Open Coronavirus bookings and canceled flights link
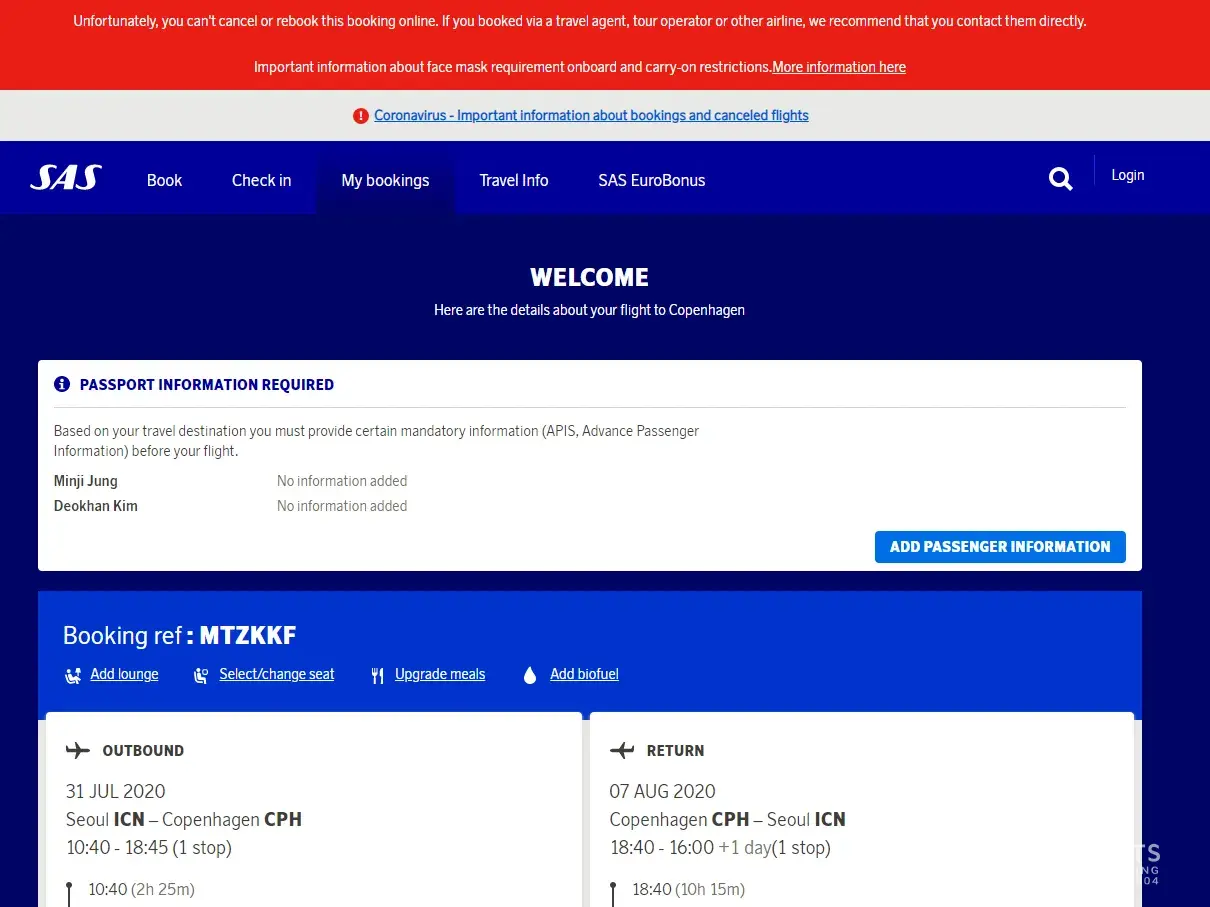The image size is (1210, 907). (591, 115)
